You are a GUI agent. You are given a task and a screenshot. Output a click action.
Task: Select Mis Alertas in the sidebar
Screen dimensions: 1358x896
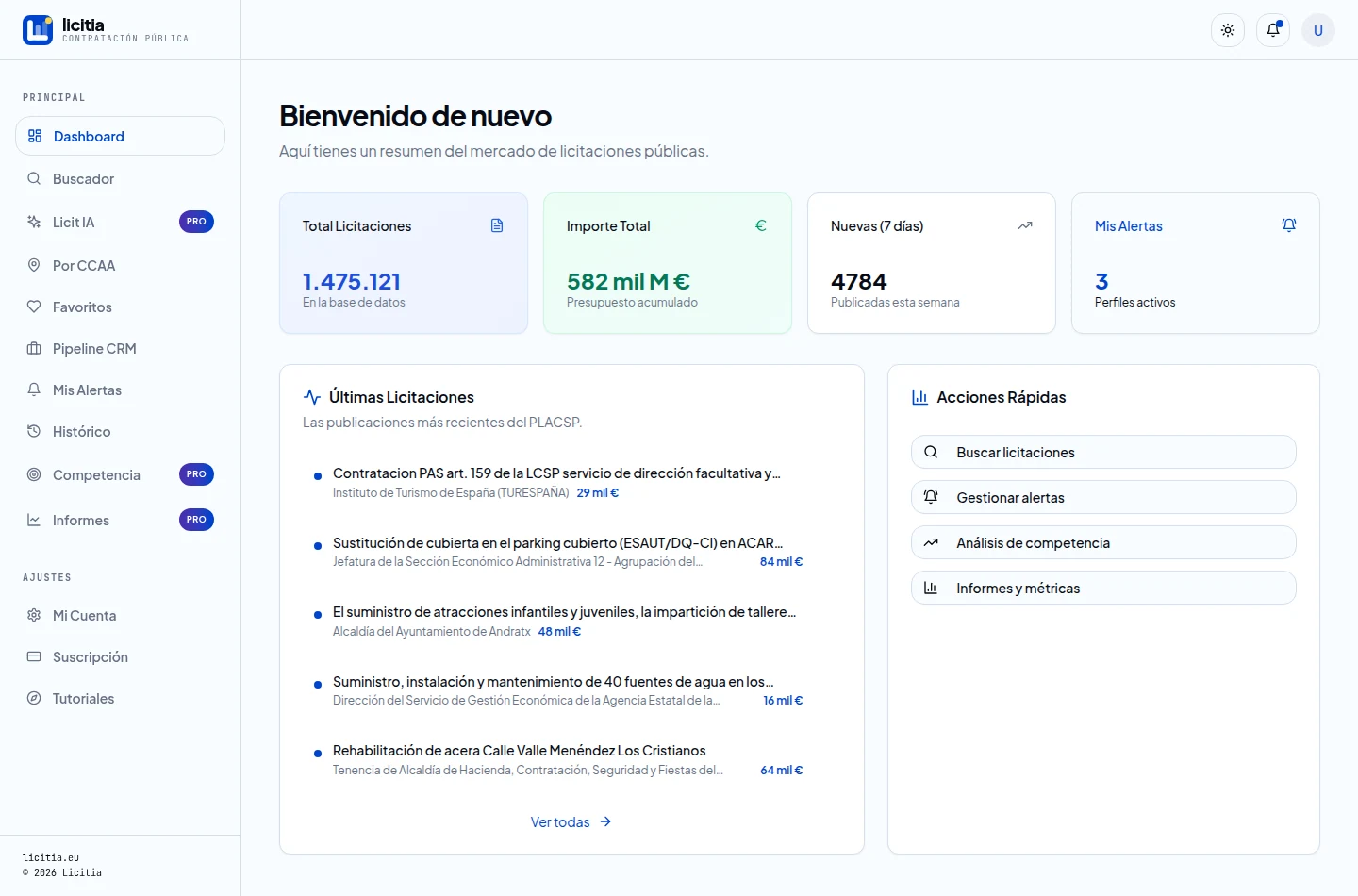[x=120, y=390]
